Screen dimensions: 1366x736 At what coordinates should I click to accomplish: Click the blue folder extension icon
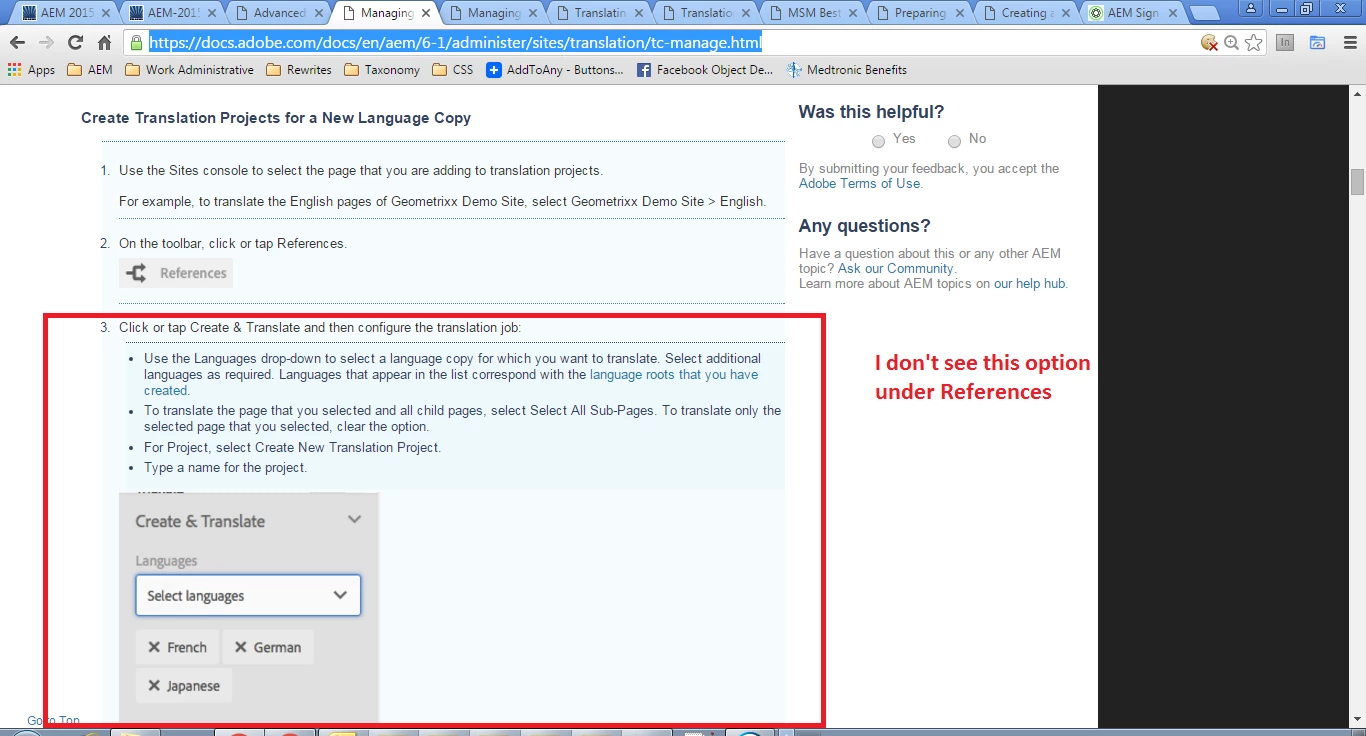coord(1318,43)
